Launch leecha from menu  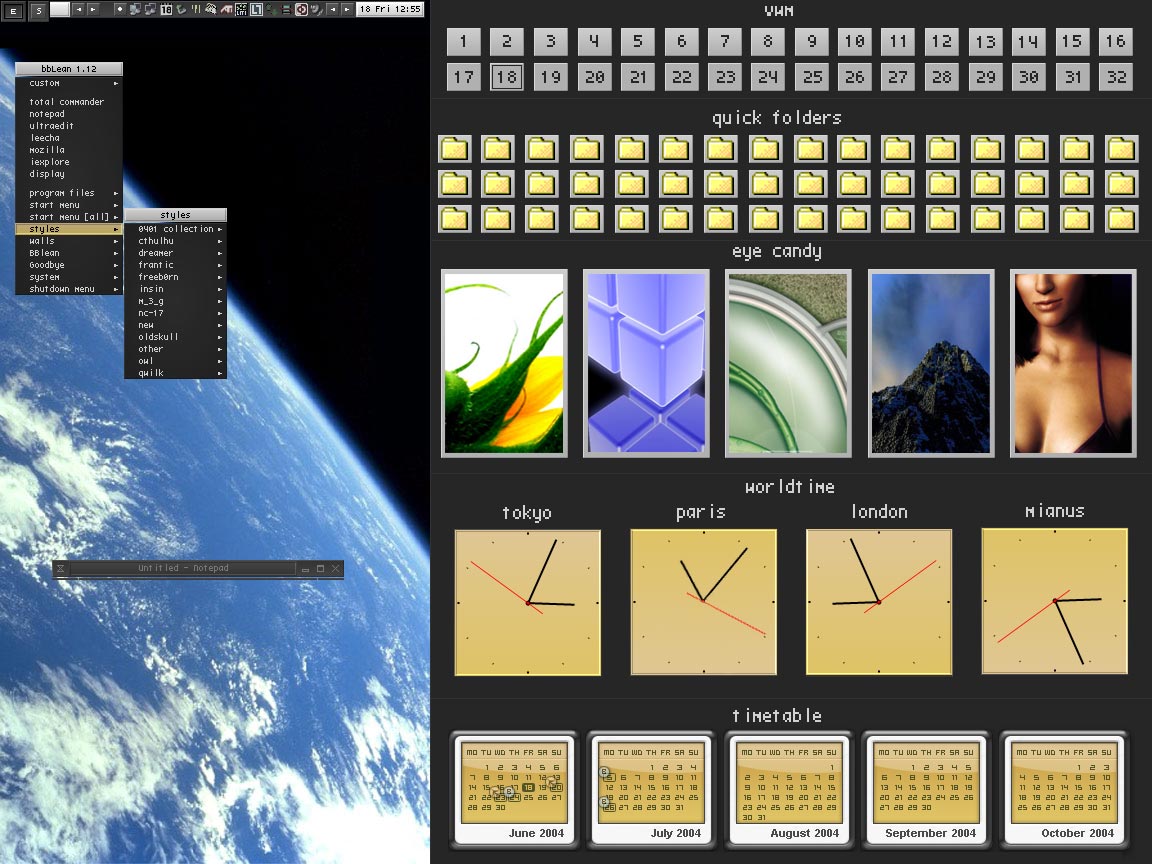pos(69,138)
